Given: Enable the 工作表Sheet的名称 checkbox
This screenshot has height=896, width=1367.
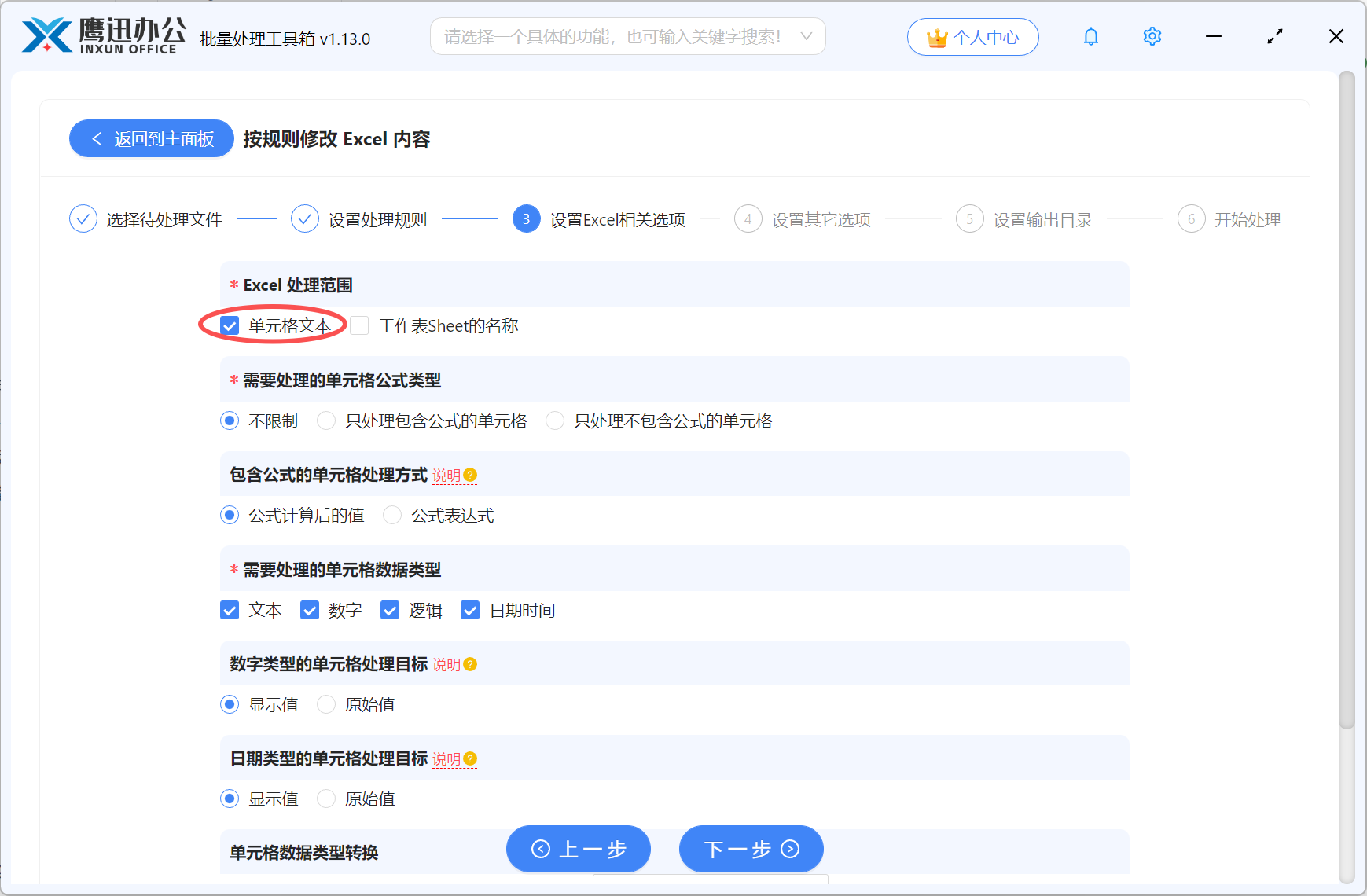Looking at the screenshot, I should (x=359, y=325).
